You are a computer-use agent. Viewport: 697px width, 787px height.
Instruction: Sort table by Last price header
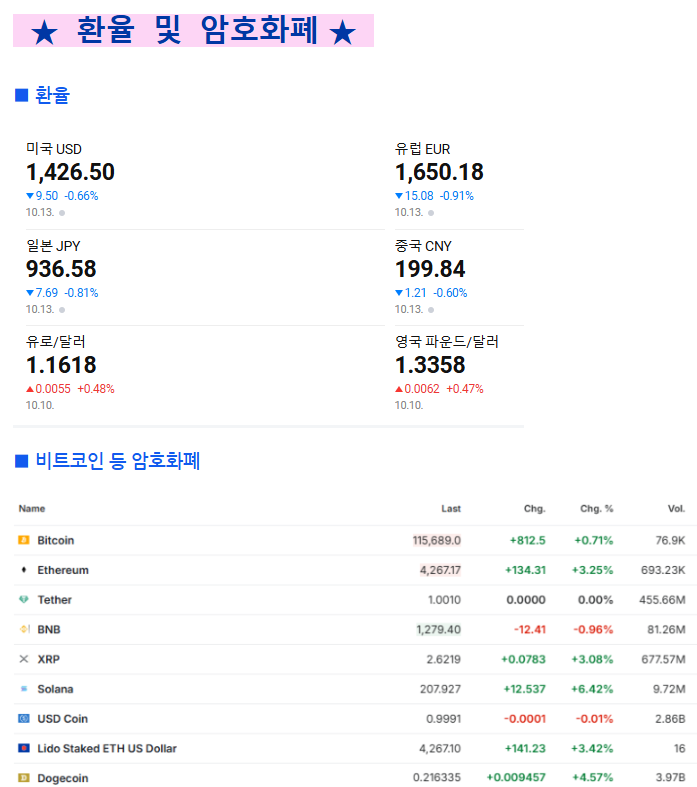tap(451, 509)
